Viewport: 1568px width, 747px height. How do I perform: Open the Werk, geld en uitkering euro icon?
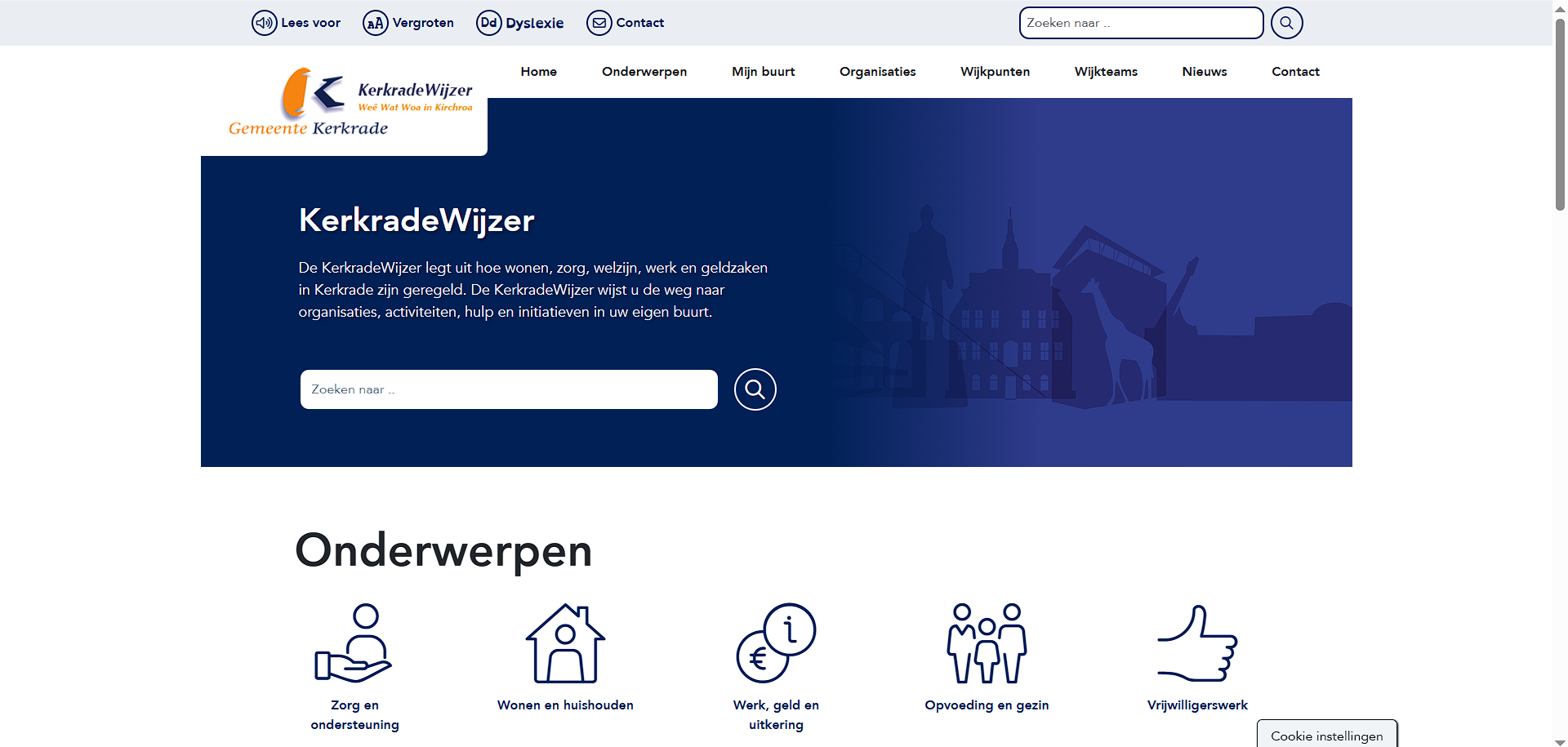(x=776, y=643)
